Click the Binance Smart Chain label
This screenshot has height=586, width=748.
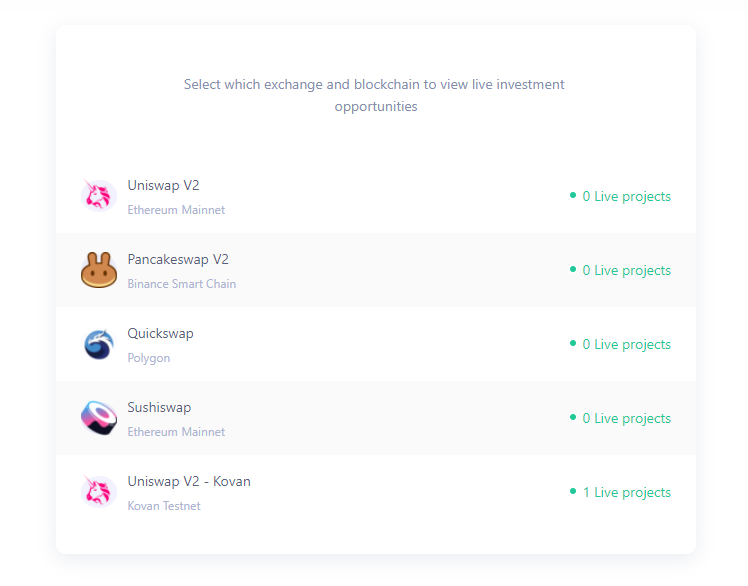(x=182, y=284)
